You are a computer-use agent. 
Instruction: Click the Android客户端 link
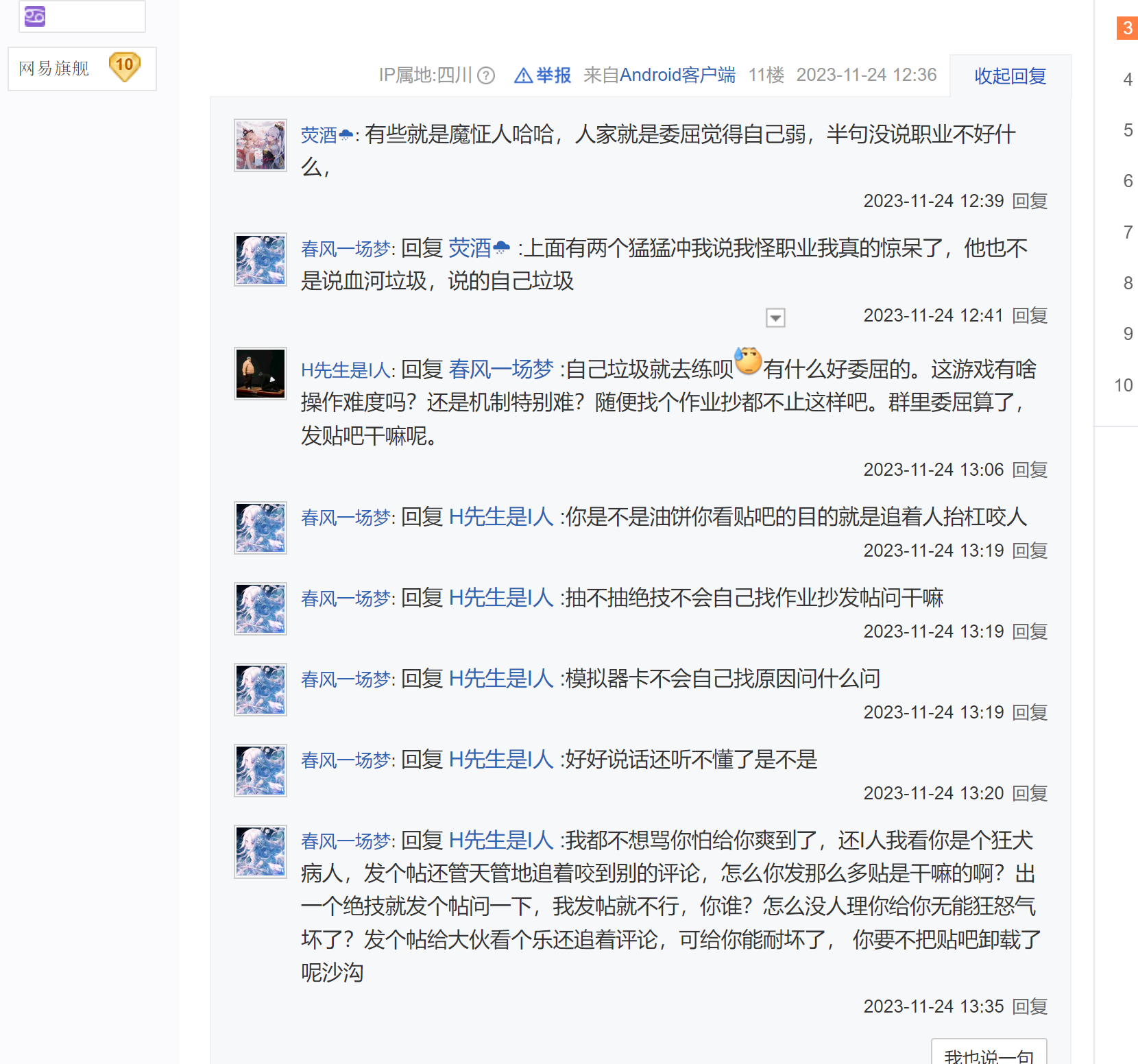pos(677,75)
